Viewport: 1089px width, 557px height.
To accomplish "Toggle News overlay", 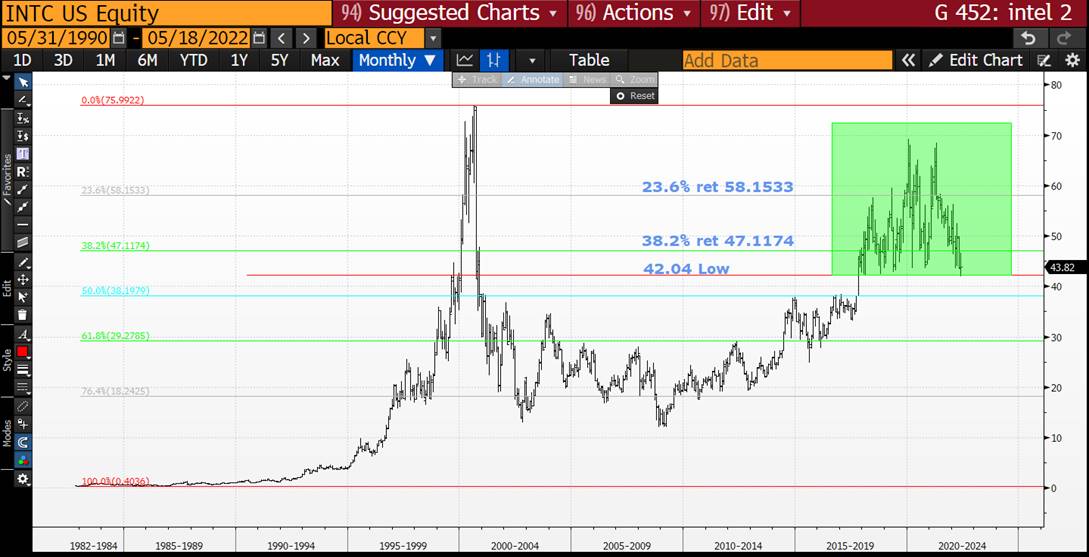I will point(587,79).
